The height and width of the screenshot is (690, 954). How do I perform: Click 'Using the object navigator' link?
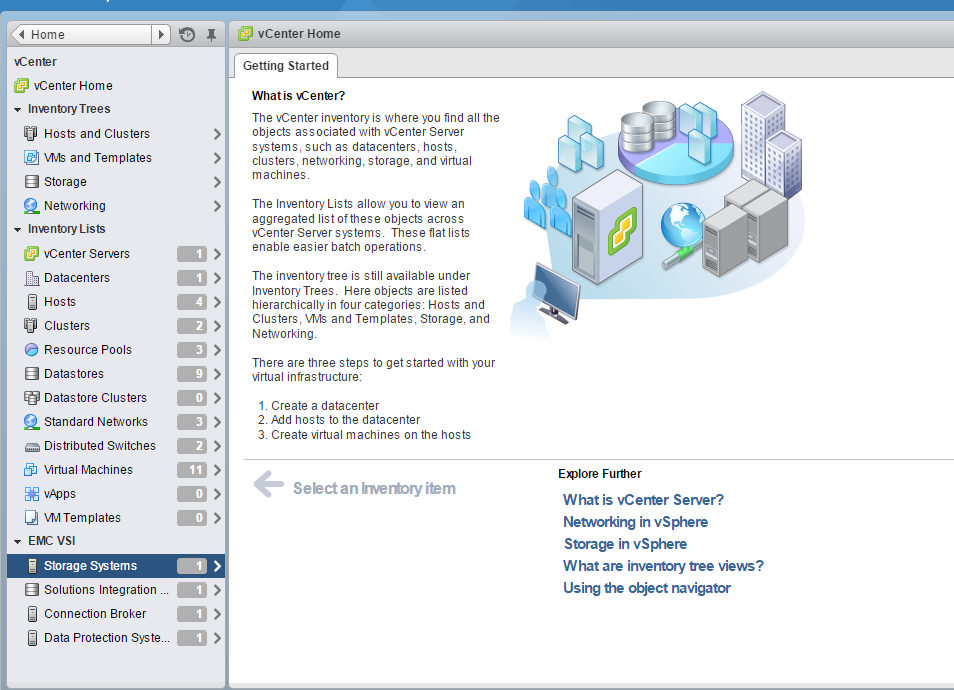[x=646, y=588]
